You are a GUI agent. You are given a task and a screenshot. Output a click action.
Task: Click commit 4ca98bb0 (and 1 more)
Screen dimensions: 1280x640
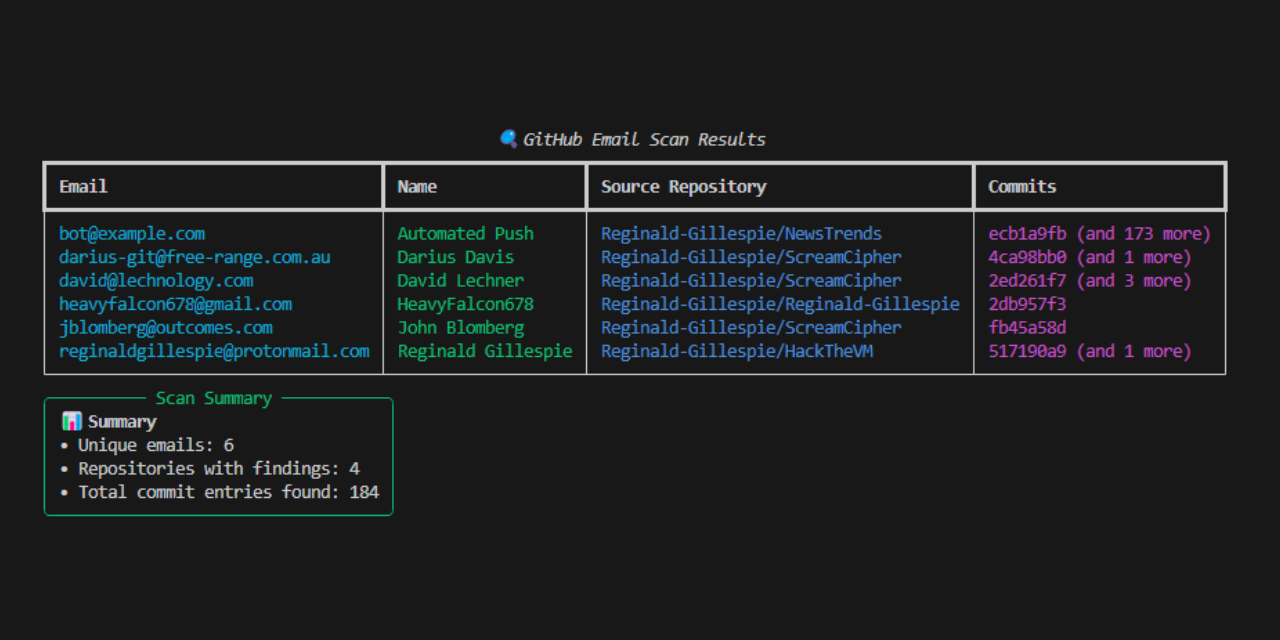1090,257
